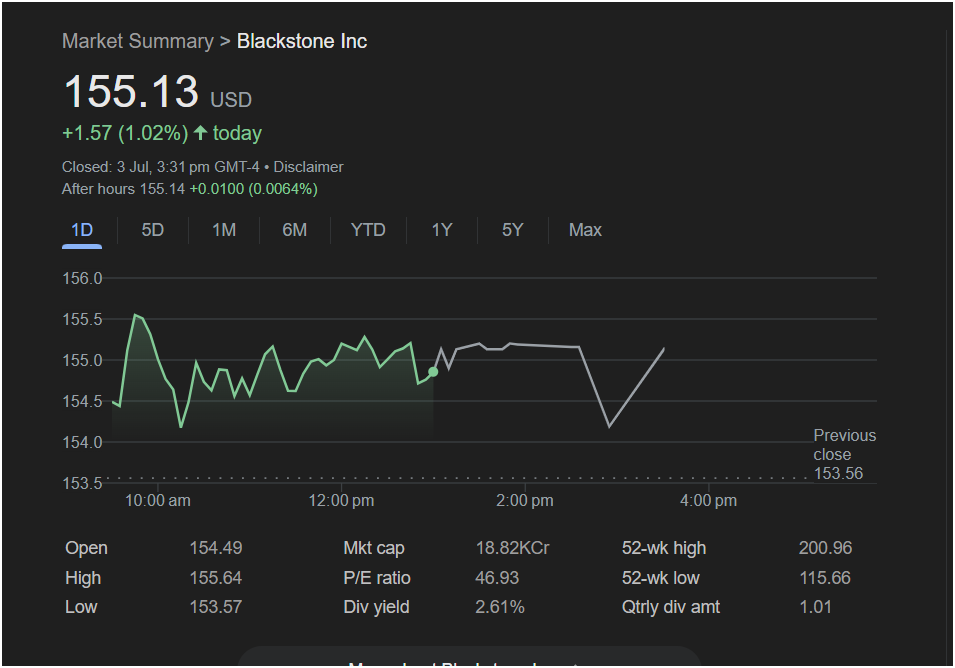Click the Open value 154.49
The height and width of the screenshot is (668, 955).
(216, 548)
